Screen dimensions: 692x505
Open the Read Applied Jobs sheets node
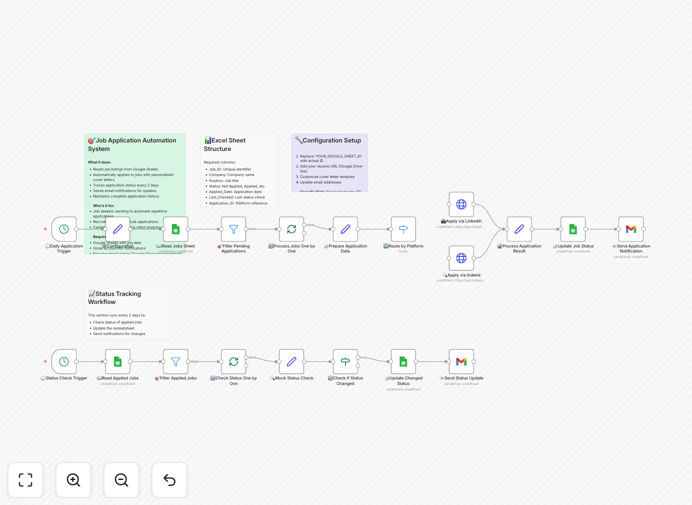[x=118, y=362]
